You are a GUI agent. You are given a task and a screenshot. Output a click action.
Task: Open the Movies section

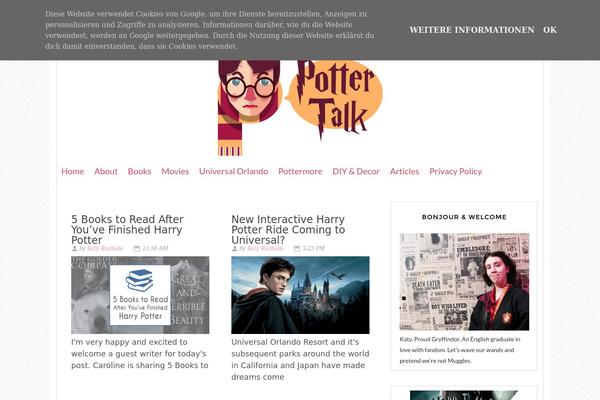click(x=175, y=171)
